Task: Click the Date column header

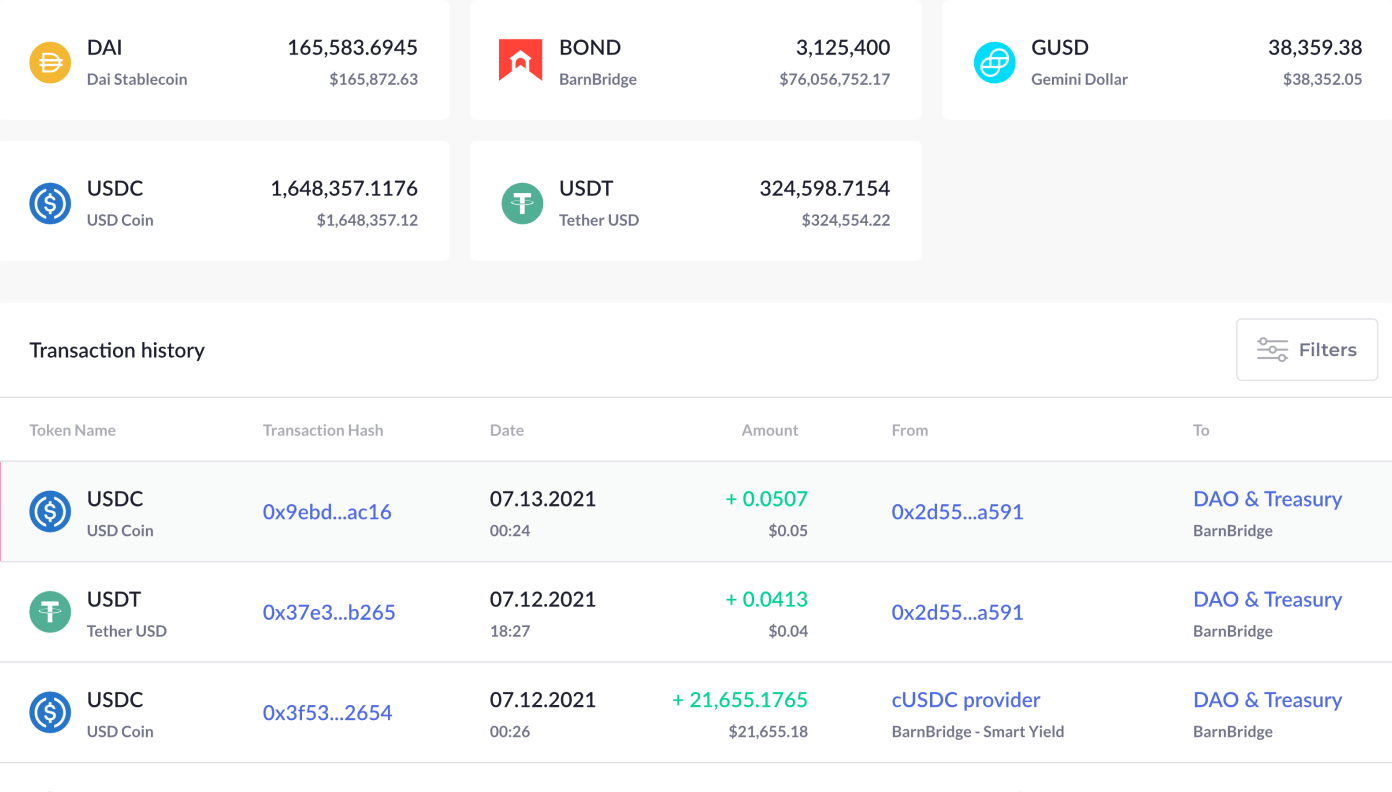Action: click(507, 430)
